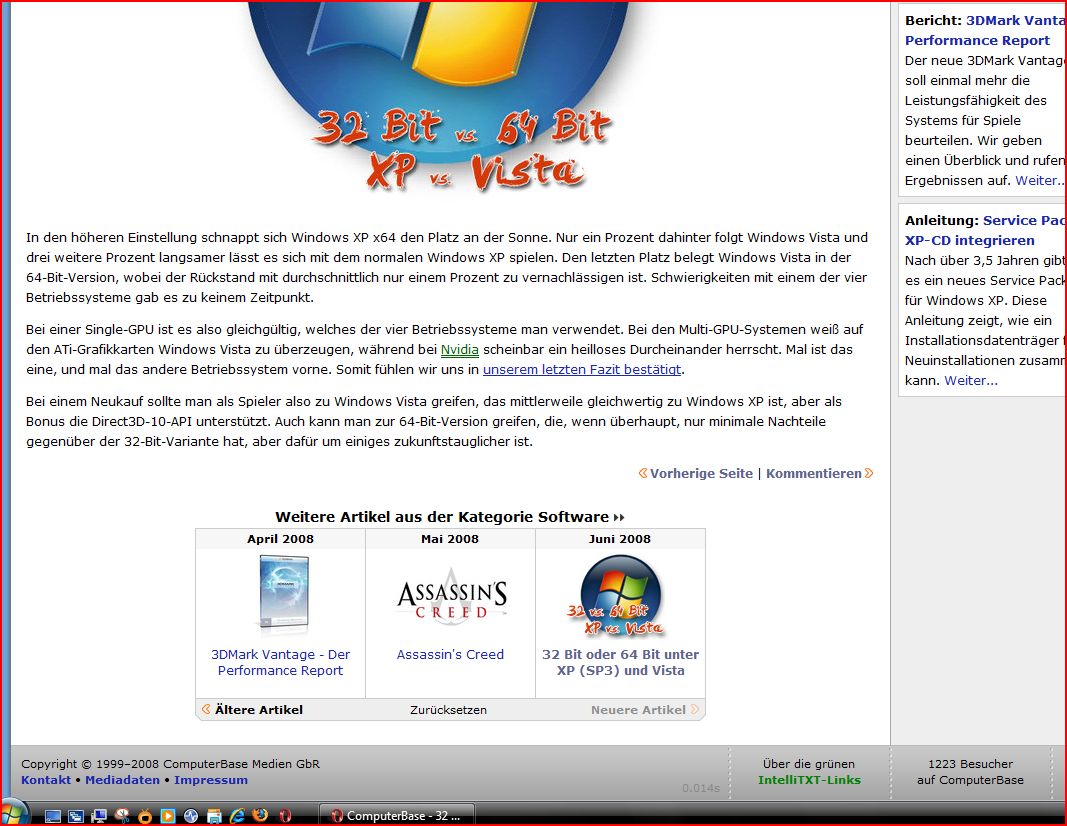The image size is (1067, 826).
Task: Show Ältere Artikel
Action: click(x=259, y=710)
